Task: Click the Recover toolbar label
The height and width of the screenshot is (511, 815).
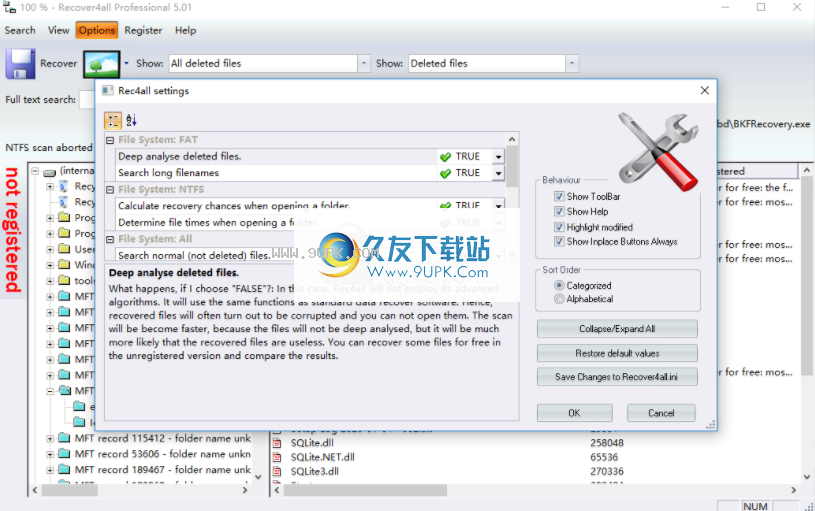Action: [x=59, y=63]
